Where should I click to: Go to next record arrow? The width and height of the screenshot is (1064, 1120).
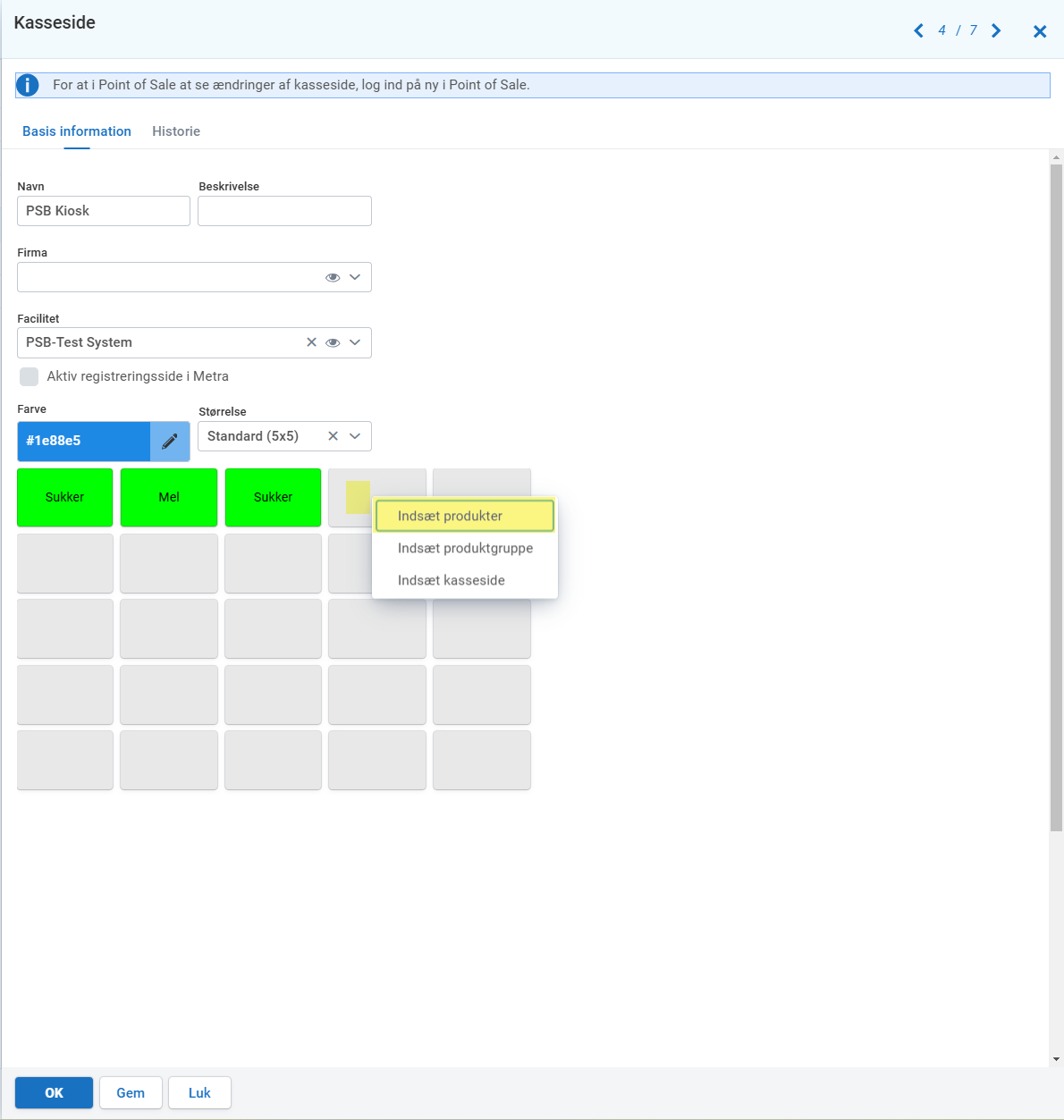coord(996,31)
